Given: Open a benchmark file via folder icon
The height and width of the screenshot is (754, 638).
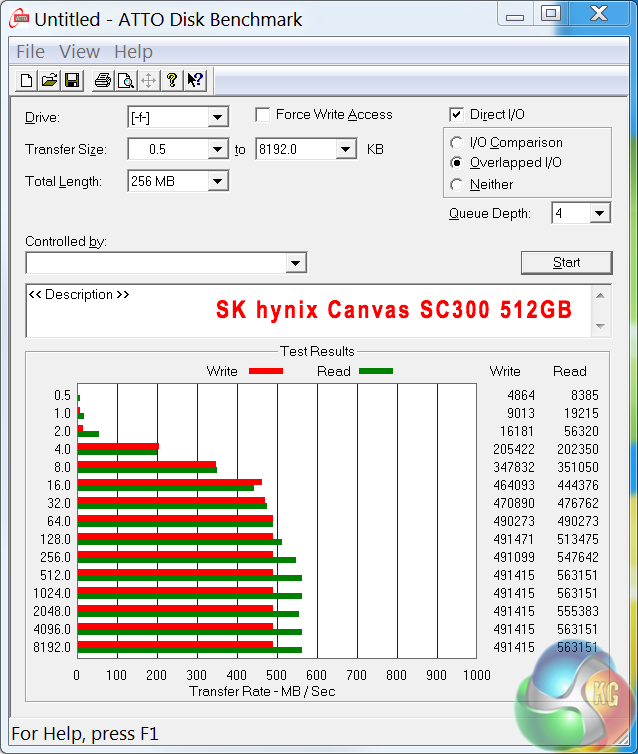Looking at the screenshot, I should [x=49, y=81].
